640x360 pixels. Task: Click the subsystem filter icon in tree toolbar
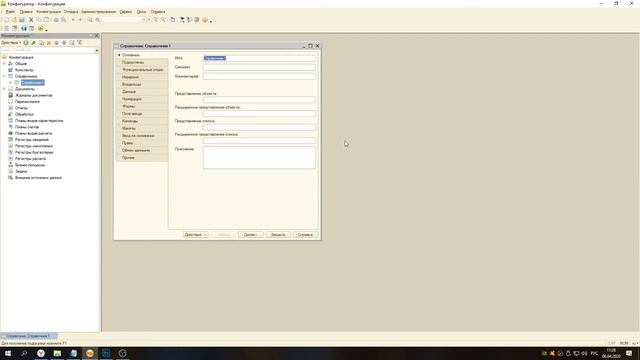point(80,43)
